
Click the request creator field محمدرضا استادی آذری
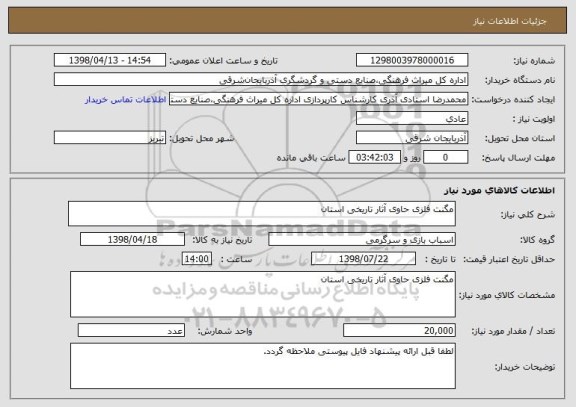pyautogui.click(x=318, y=99)
